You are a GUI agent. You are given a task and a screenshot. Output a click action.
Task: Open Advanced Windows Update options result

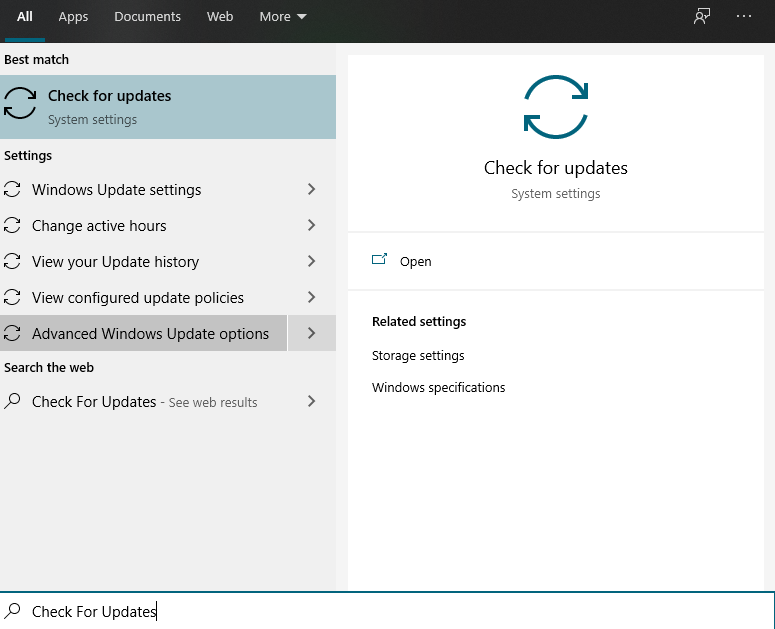143,334
